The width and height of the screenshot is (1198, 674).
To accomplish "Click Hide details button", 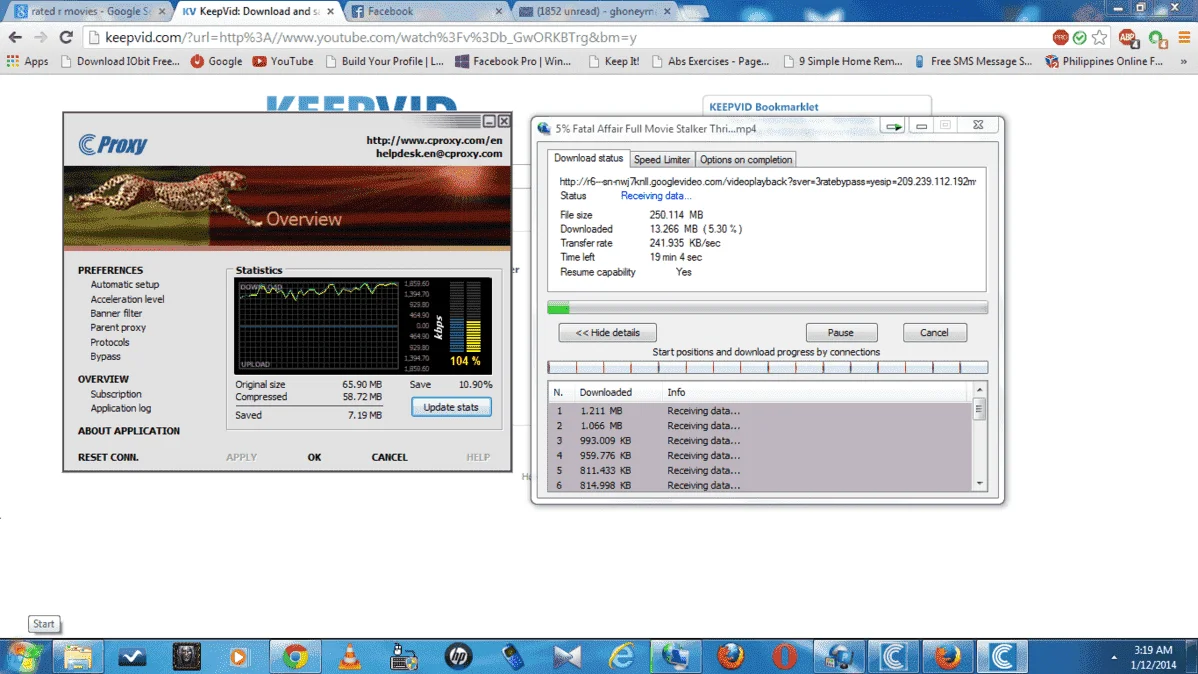I will [x=607, y=332].
